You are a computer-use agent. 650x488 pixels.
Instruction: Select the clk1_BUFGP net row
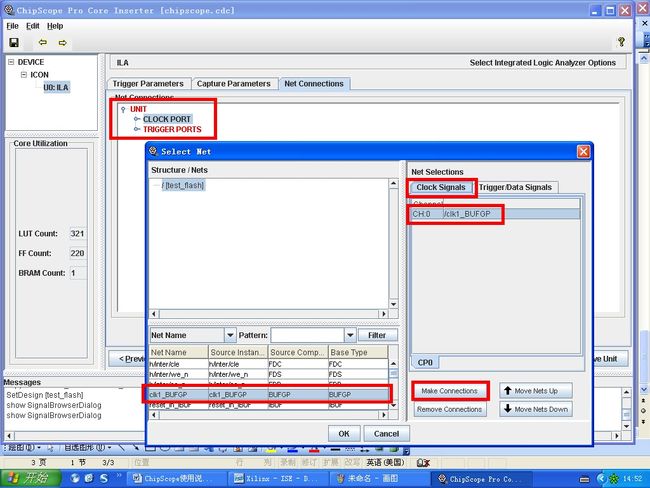pyautogui.click(x=268, y=394)
